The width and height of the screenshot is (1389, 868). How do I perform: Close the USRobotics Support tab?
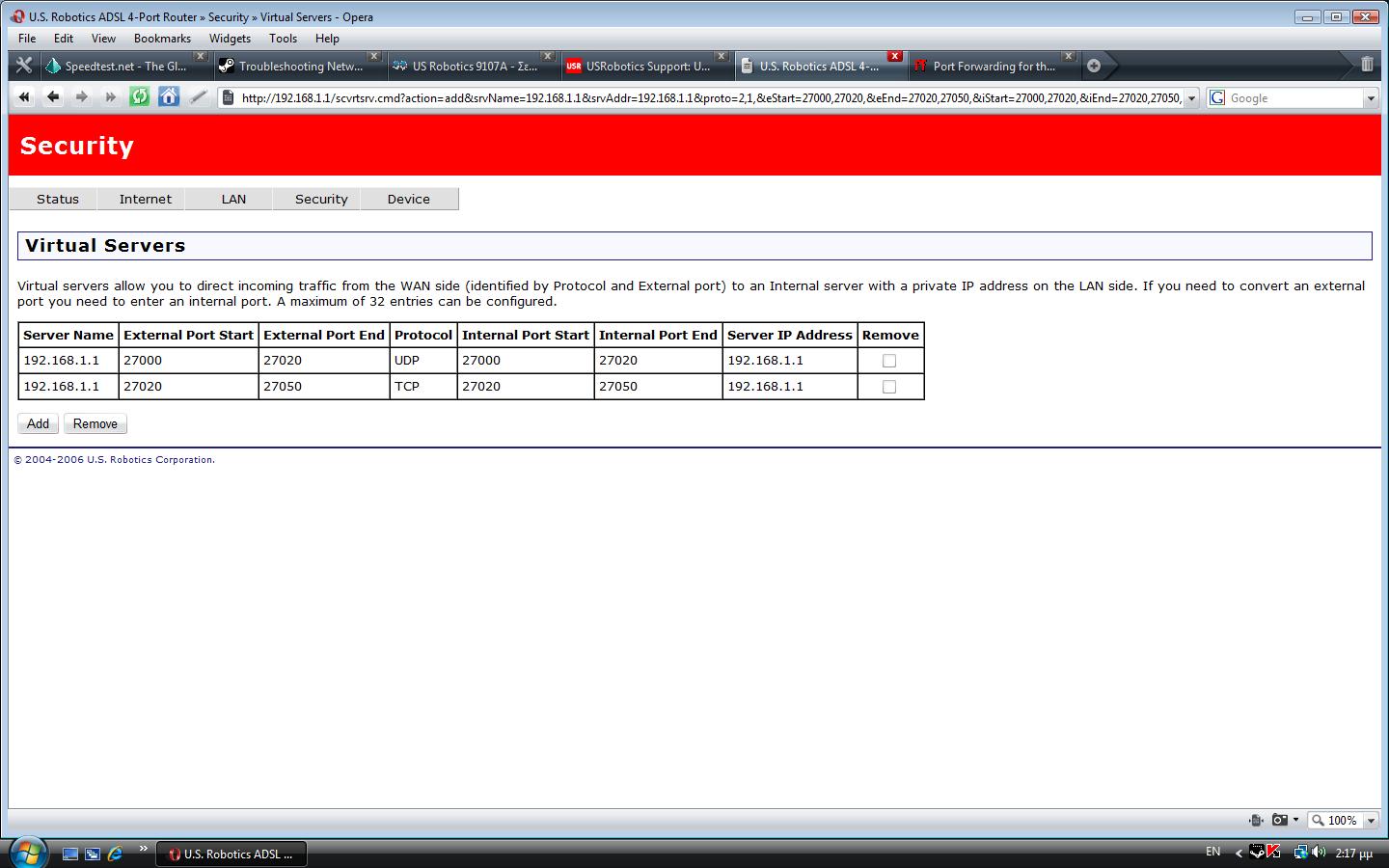click(x=721, y=56)
